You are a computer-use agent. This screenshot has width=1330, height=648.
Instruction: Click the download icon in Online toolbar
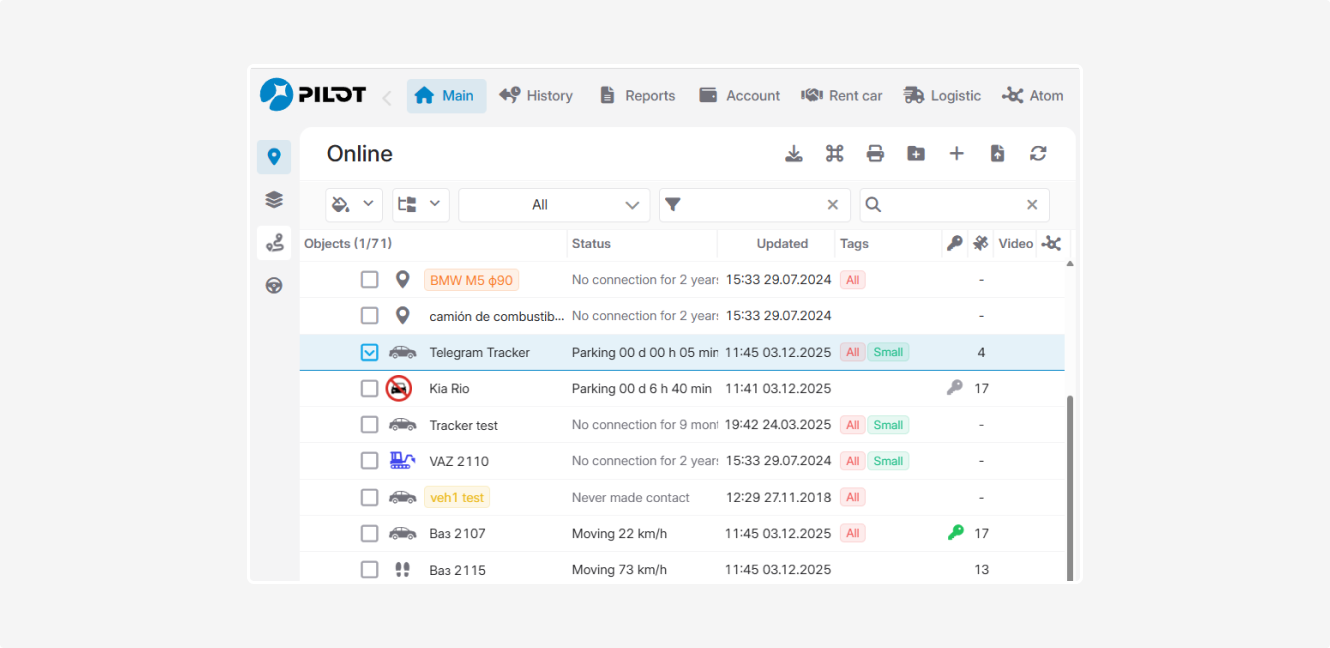coord(794,153)
